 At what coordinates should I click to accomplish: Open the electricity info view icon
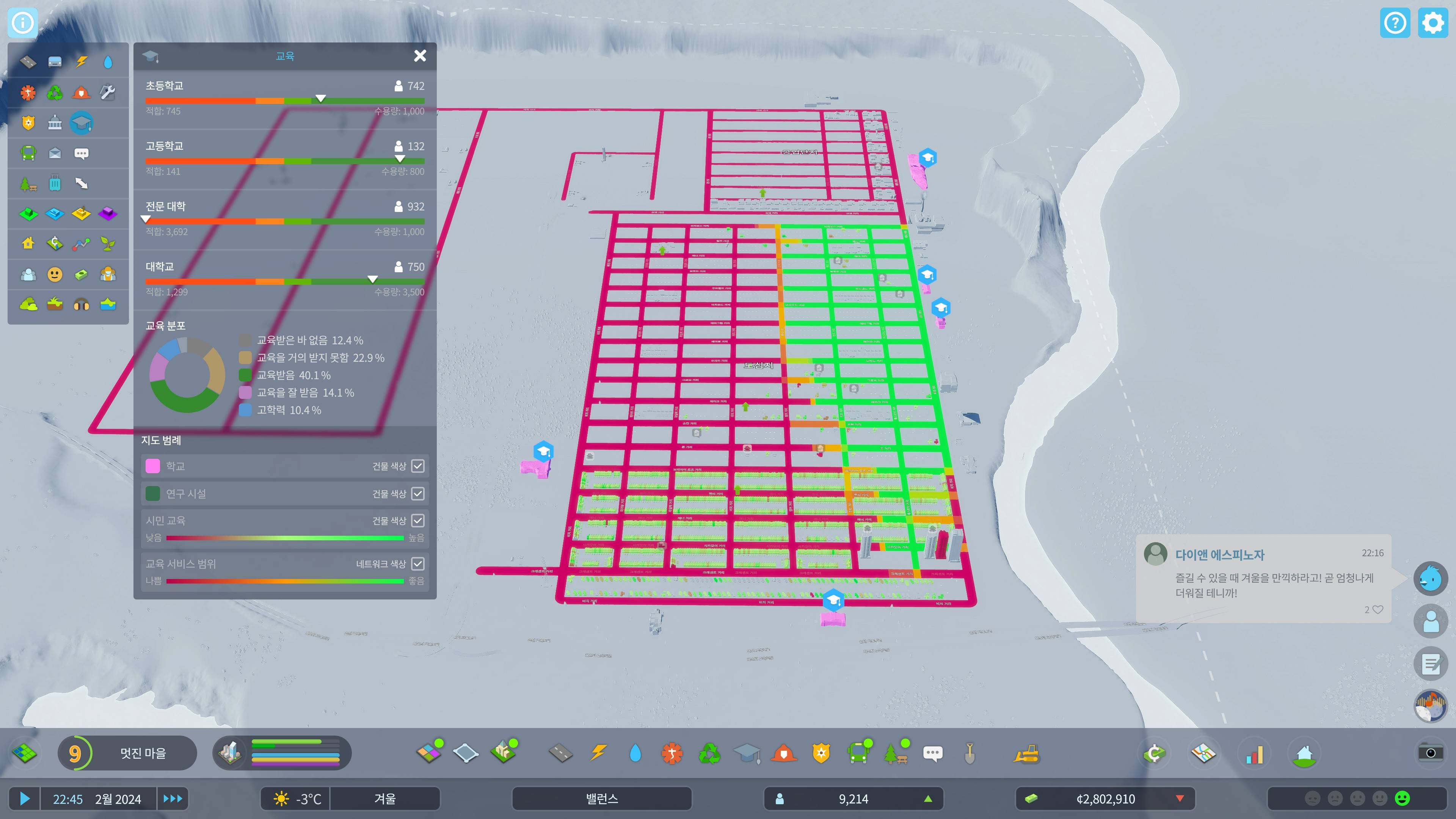pyautogui.click(x=82, y=61)
